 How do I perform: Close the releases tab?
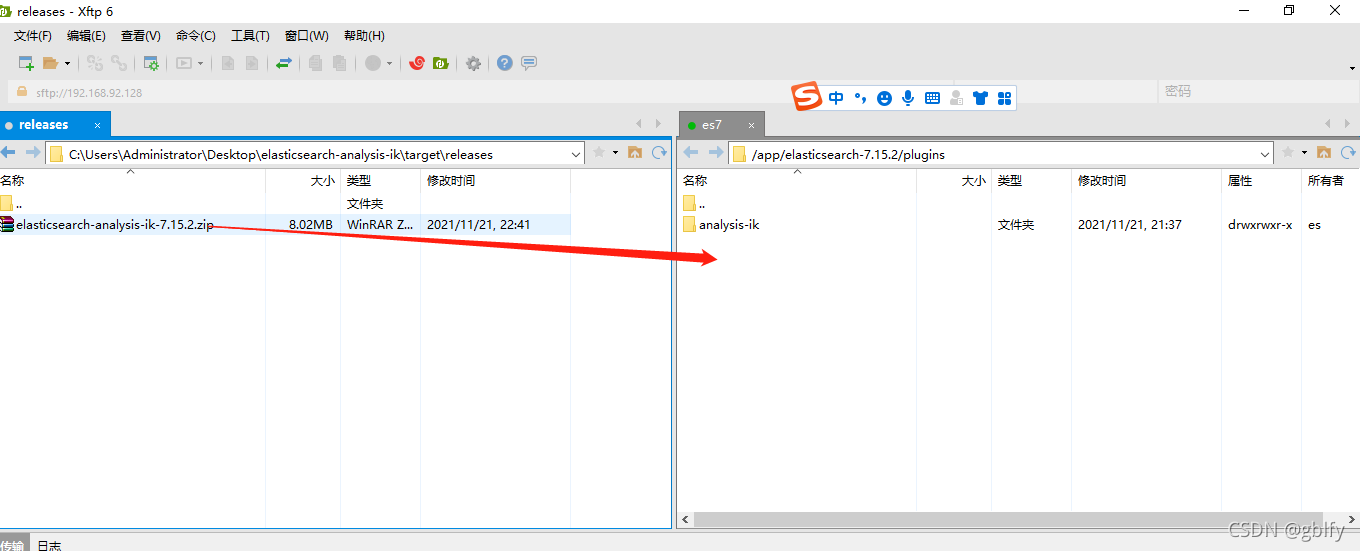pos(98,125)
